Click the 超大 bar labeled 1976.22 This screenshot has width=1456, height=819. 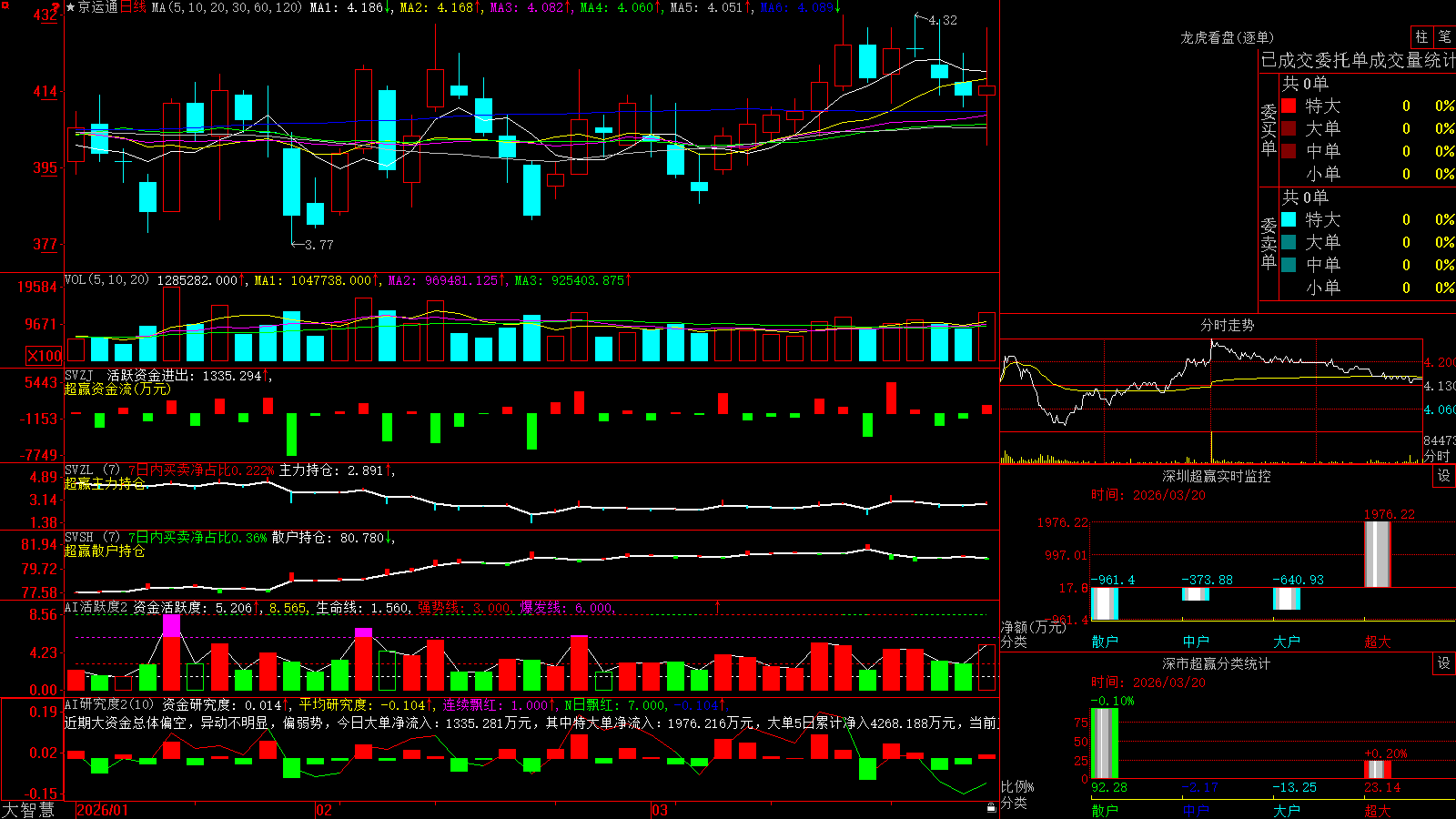click(x=1378, y=554)
